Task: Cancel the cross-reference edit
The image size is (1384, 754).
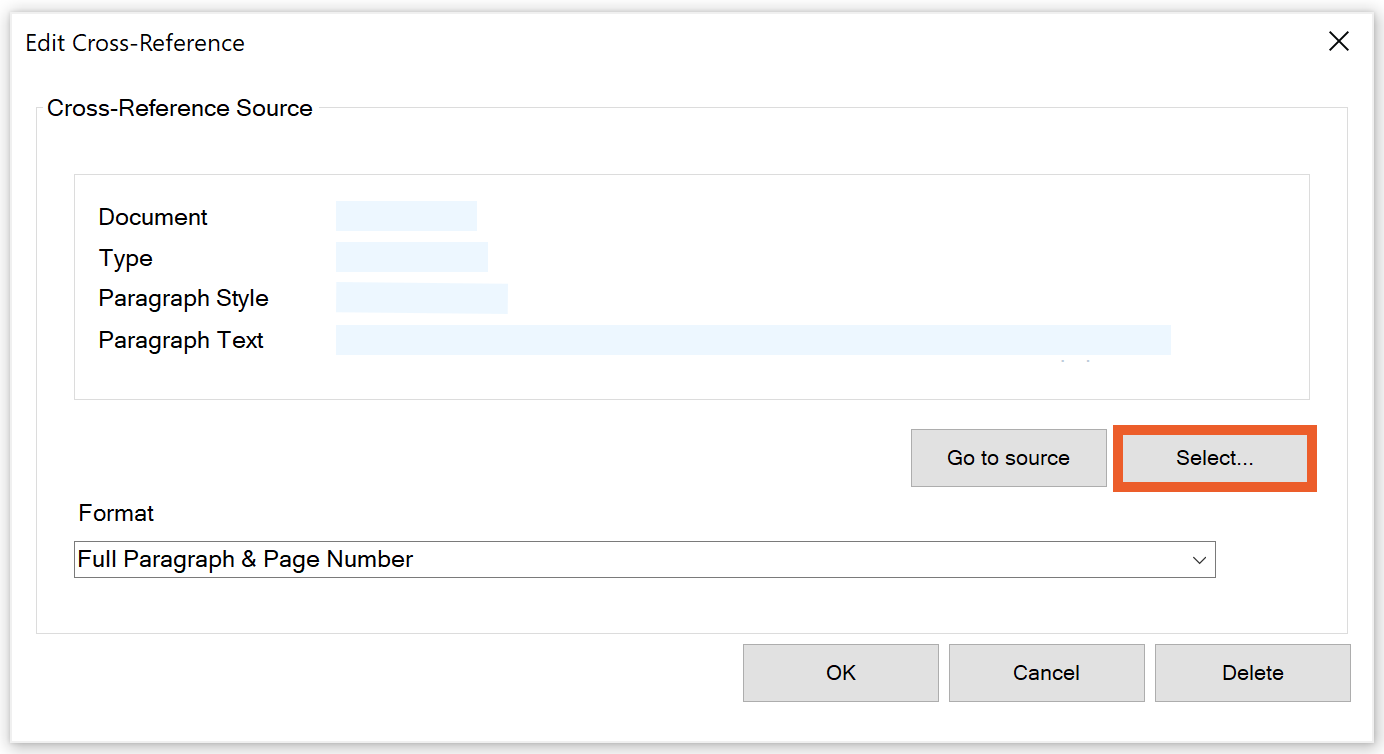Action: [x=1046, y=673]
